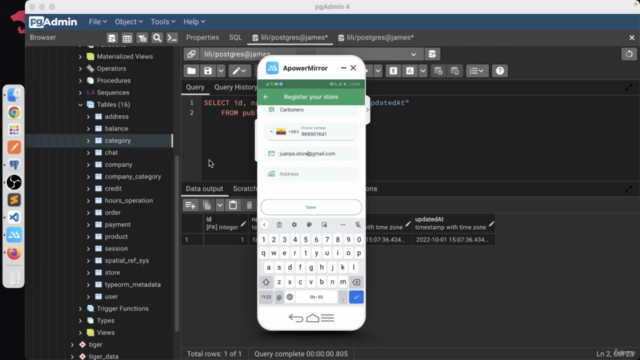Open the Save File options dropdown arrow
Image resolution: width=640 pixels, height=360 pixels.
[221, 71]
